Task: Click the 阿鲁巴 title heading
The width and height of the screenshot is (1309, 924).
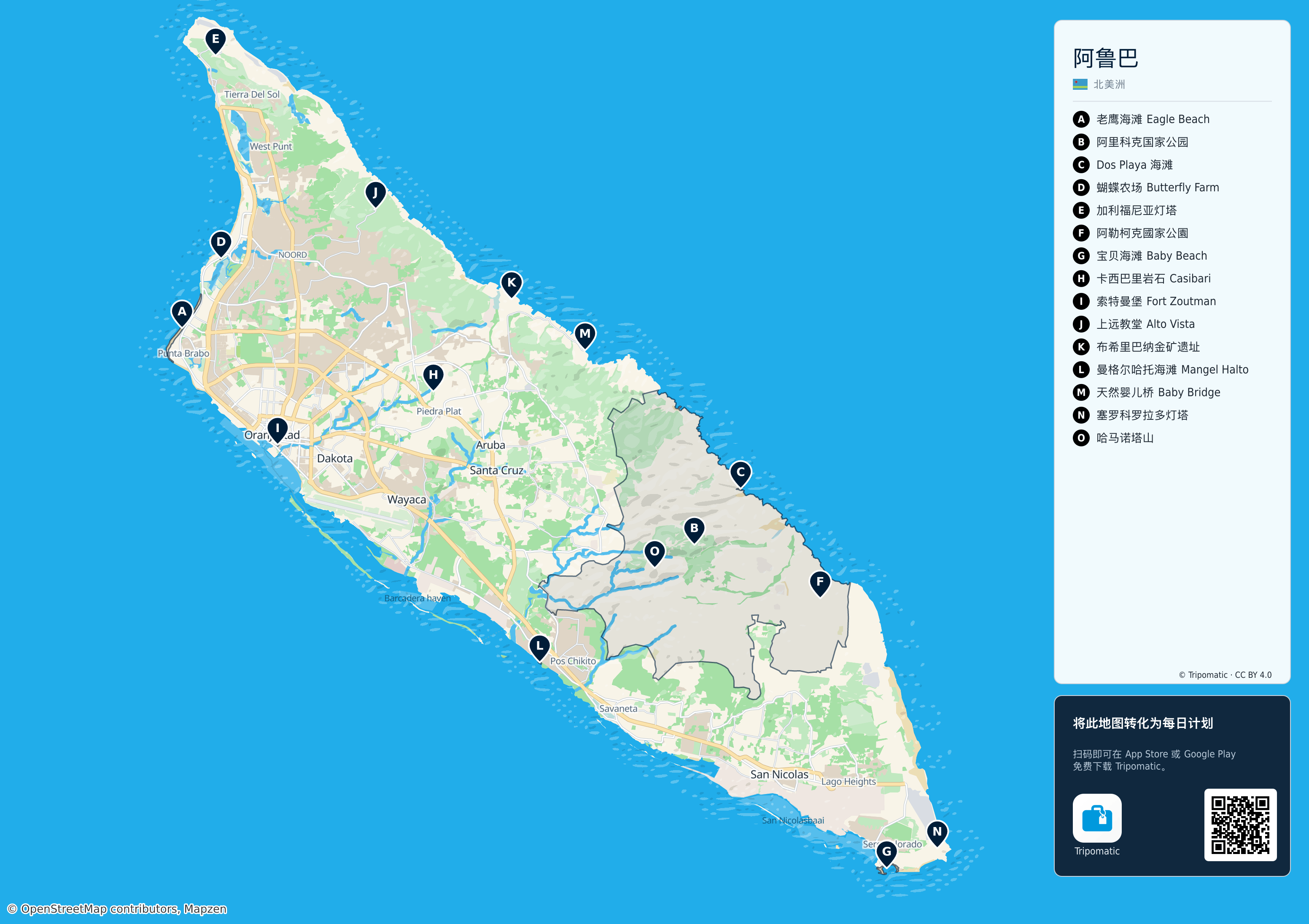Action: click(x=1105, y=58)
